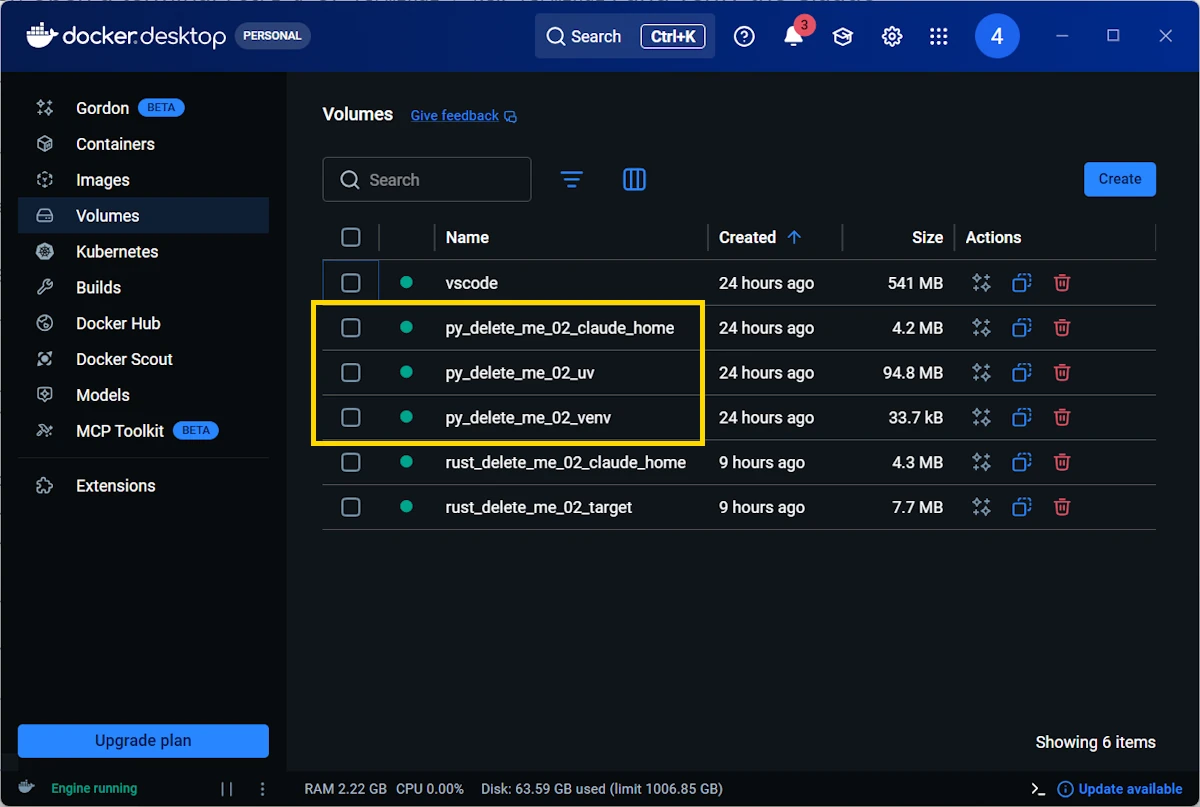Screen dimensions: 1200x807
Task: Create a new volume
Action: tap(1119, 179)
